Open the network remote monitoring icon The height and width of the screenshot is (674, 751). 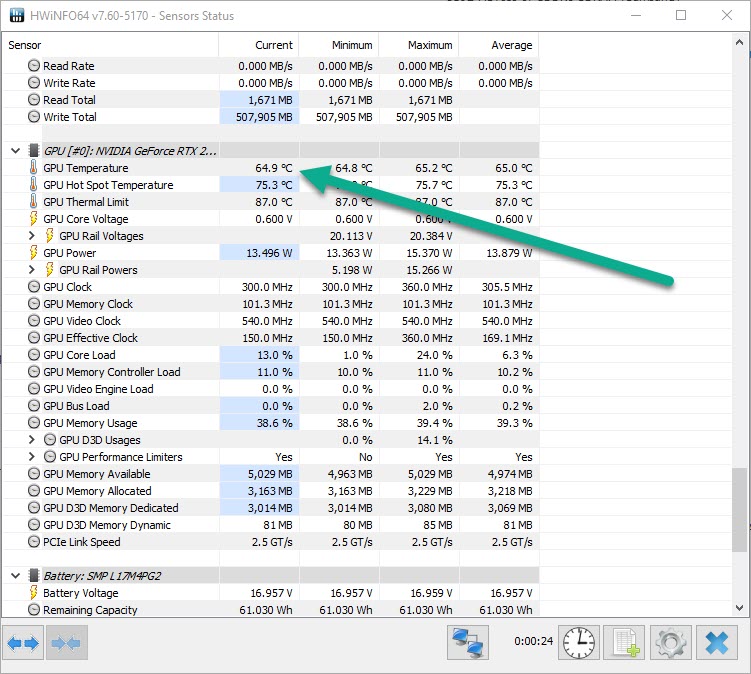(x=467, y=643)
